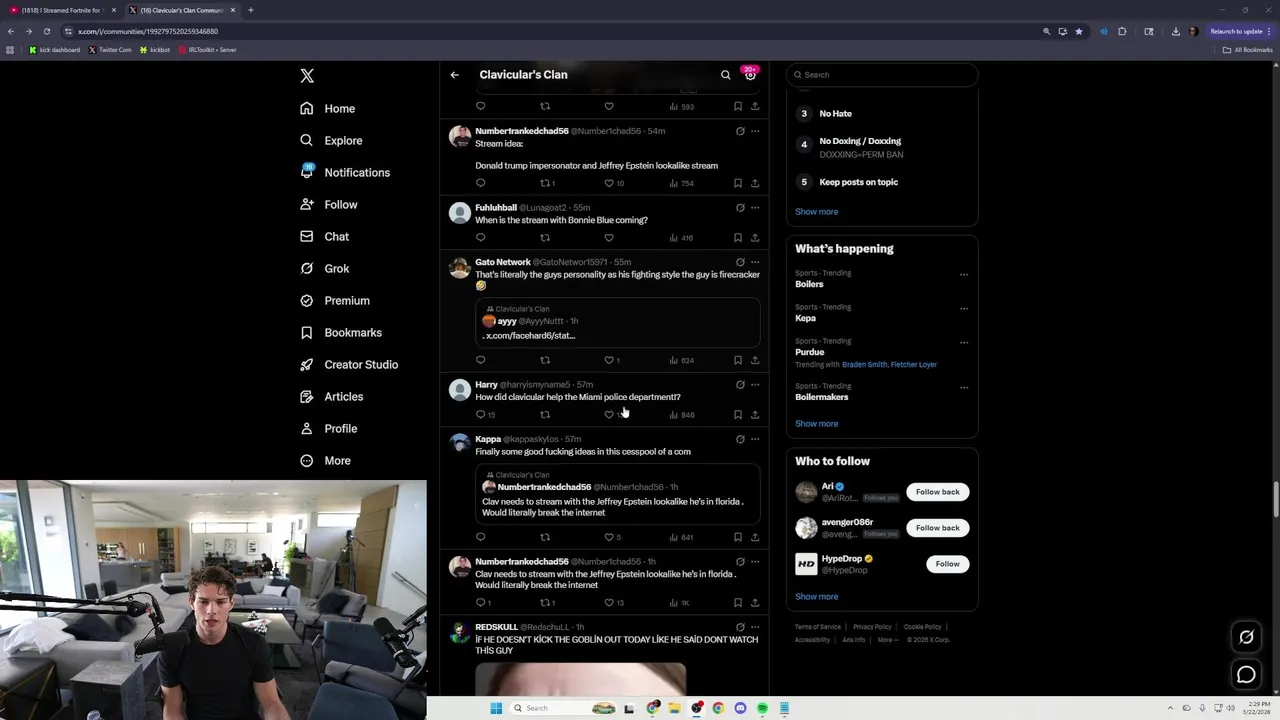Follow HypeDrop account
Image resolution: width=1280 pixels, height=720 pixels.
point(947,564)
